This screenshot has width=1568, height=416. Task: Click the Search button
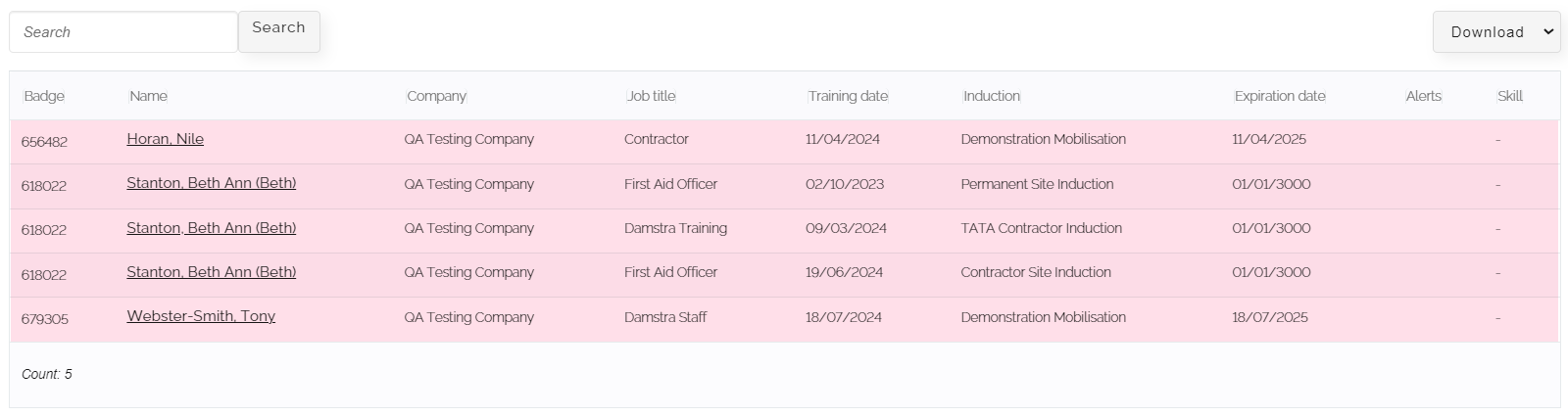(279, 28)
